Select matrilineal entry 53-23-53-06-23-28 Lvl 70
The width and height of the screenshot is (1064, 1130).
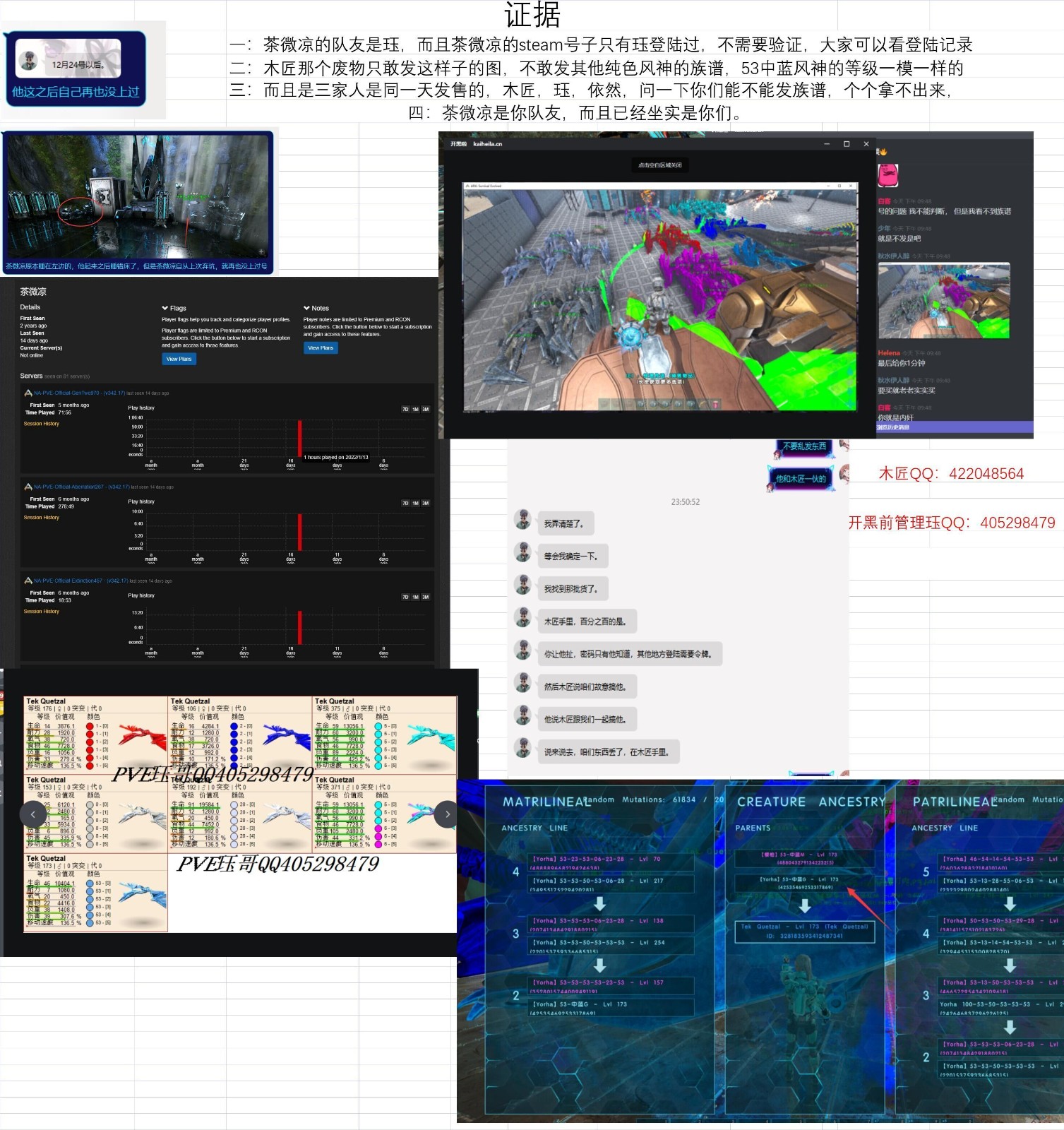(611, 862)
